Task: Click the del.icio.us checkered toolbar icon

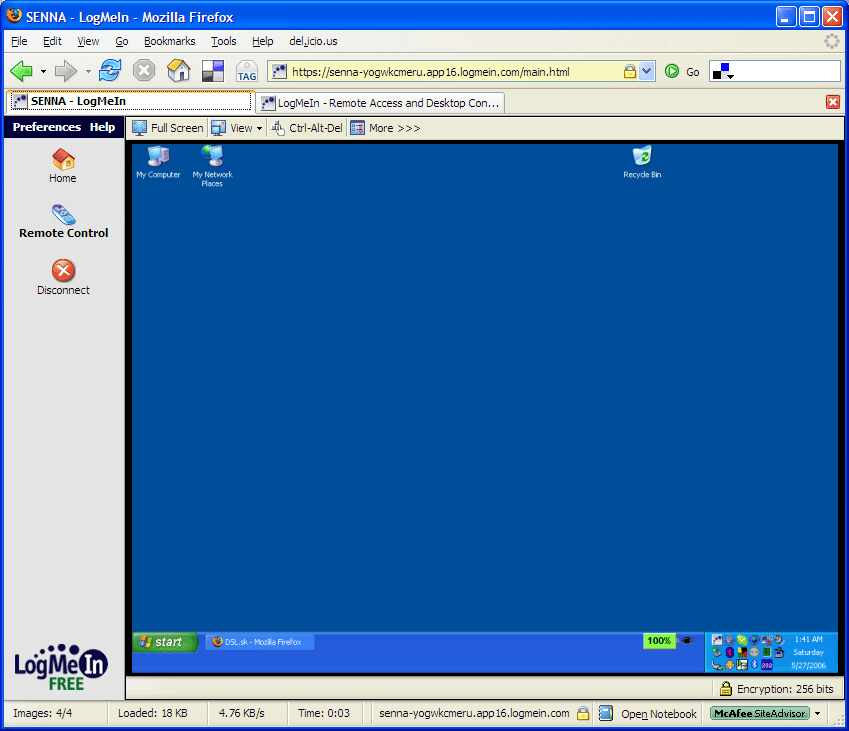Action: (213, 71)
